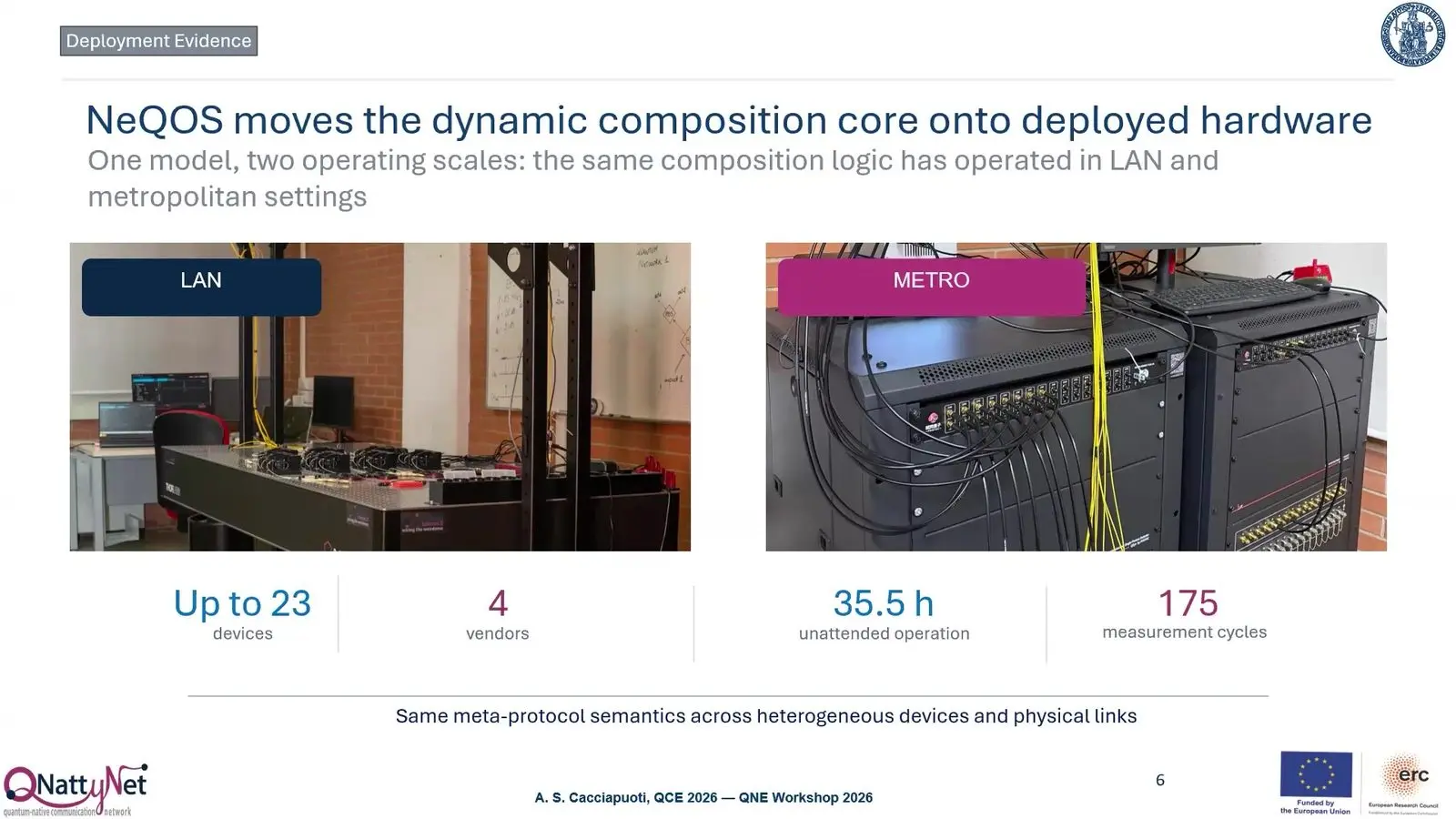Open the LAN lab photo
1456x819 pixels.
coord(380,397)
